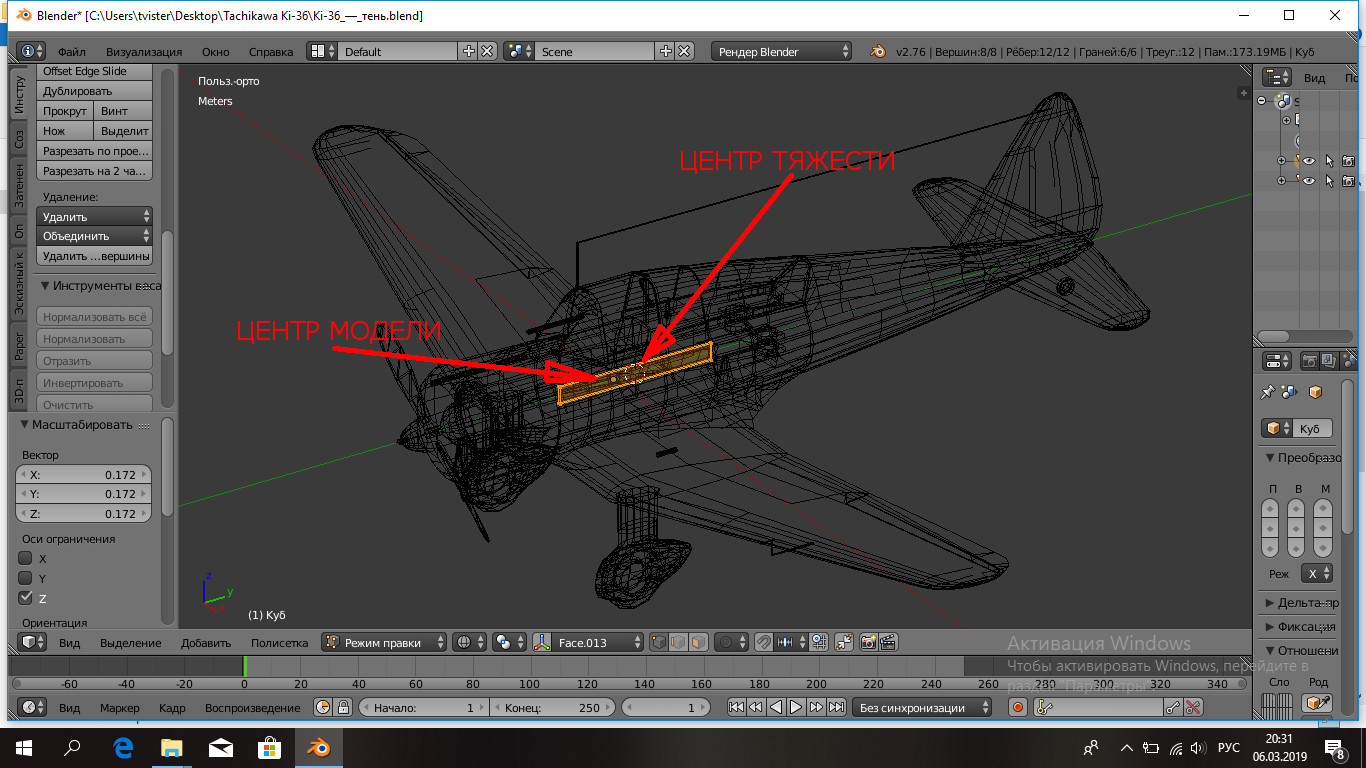Open Blender app from Windows taskbar
The image size is (1366, 768).
point(319,747)
